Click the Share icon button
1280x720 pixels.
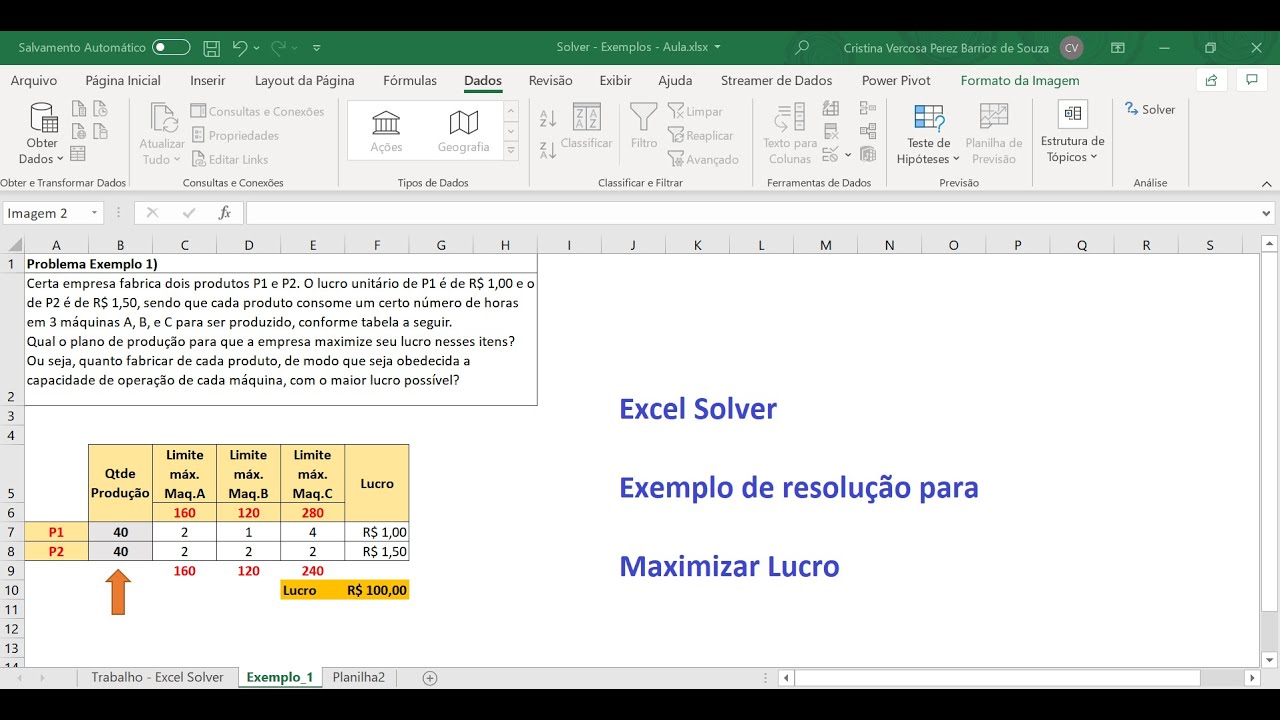pyautogui.click(x=1212, y=80)
